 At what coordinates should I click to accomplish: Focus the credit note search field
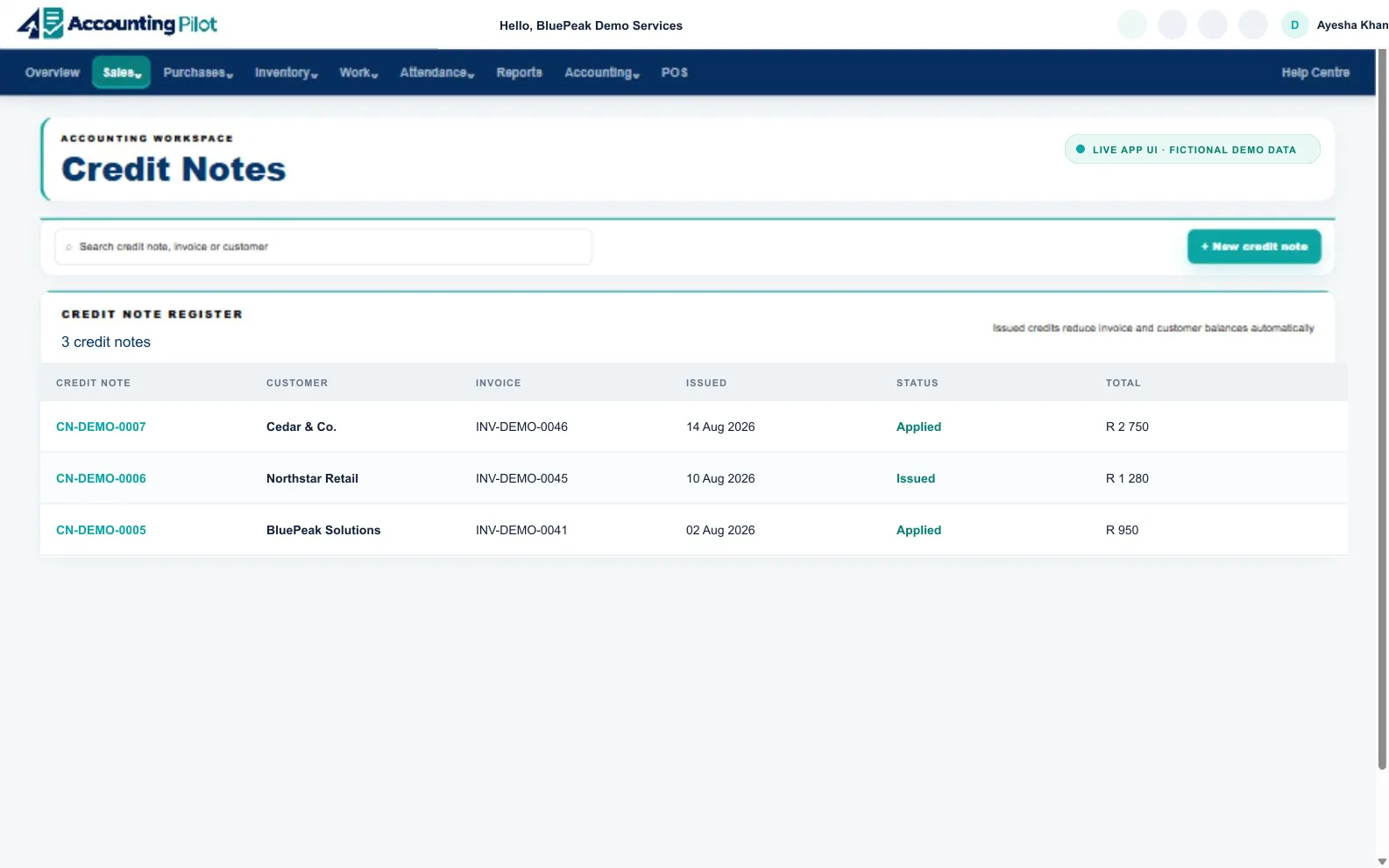[323, 247]
